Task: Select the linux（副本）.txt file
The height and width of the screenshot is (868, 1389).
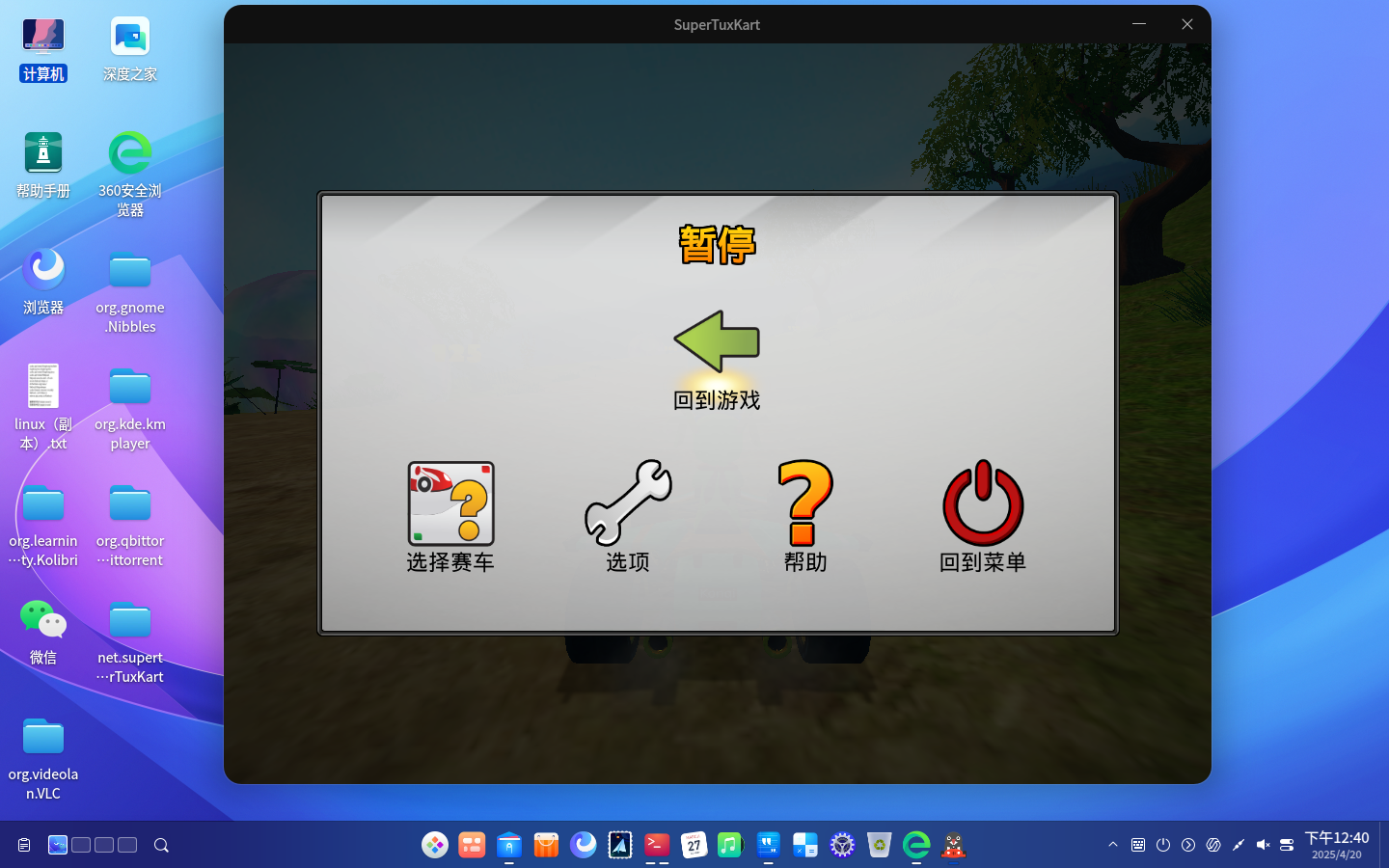Action: (x=43, y=408)
